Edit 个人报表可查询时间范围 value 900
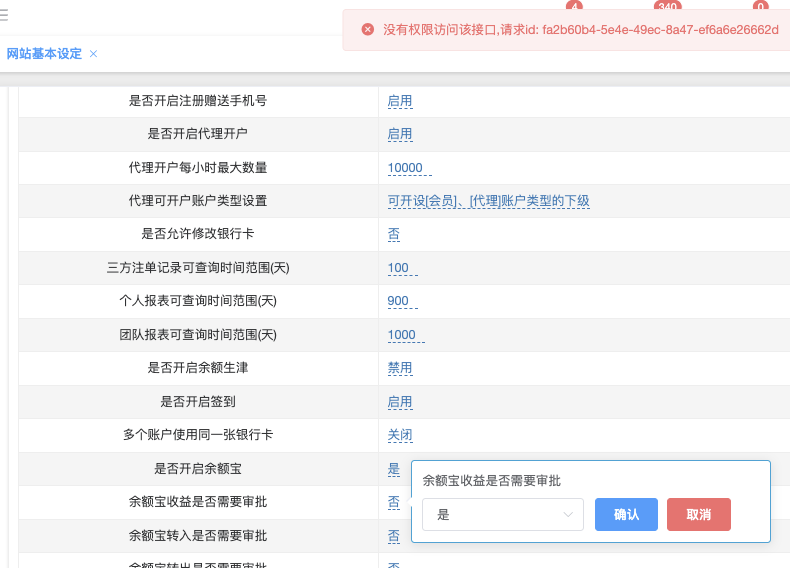790x568 pixels. tap(399, 301)
